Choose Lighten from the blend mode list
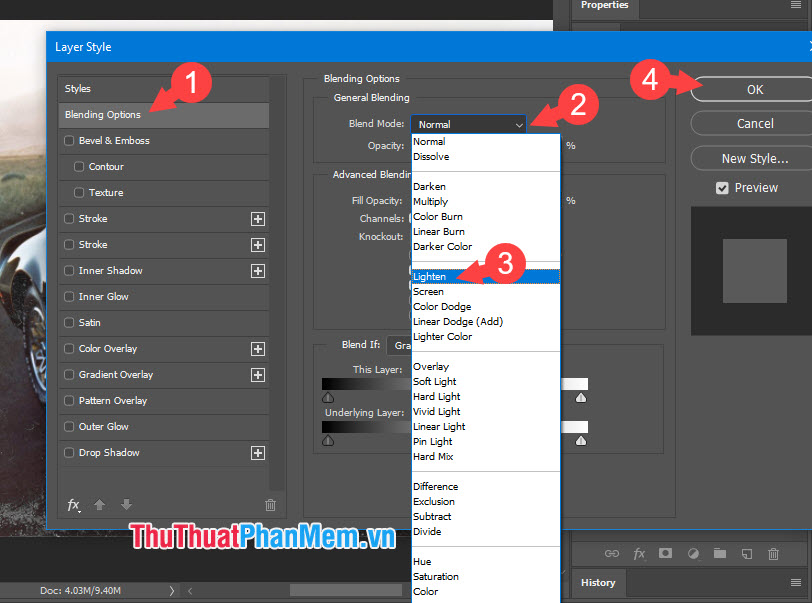This screenshot has height=603, width=812. 430,277
